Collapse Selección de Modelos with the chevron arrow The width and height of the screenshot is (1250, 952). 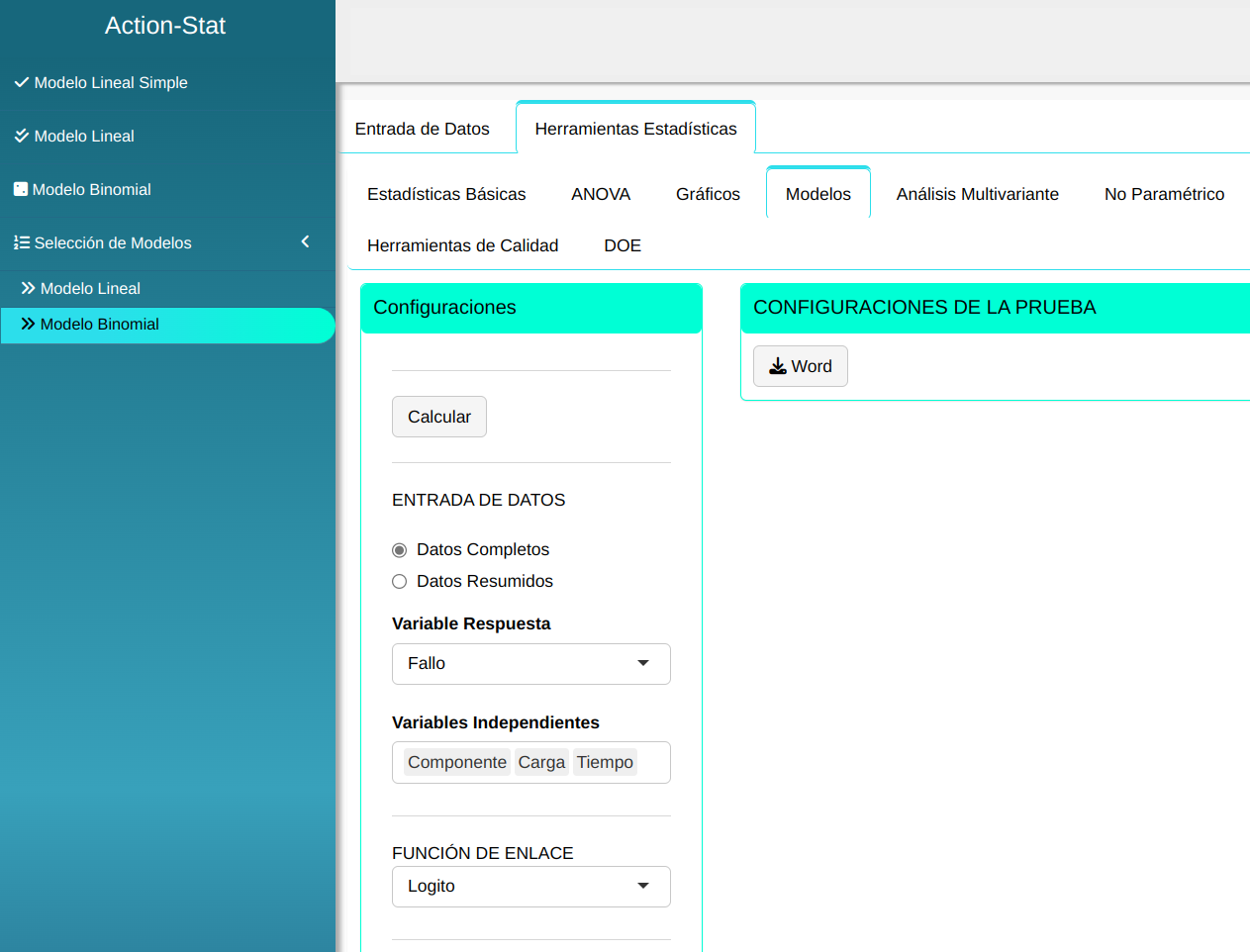(x=305, y=241)
